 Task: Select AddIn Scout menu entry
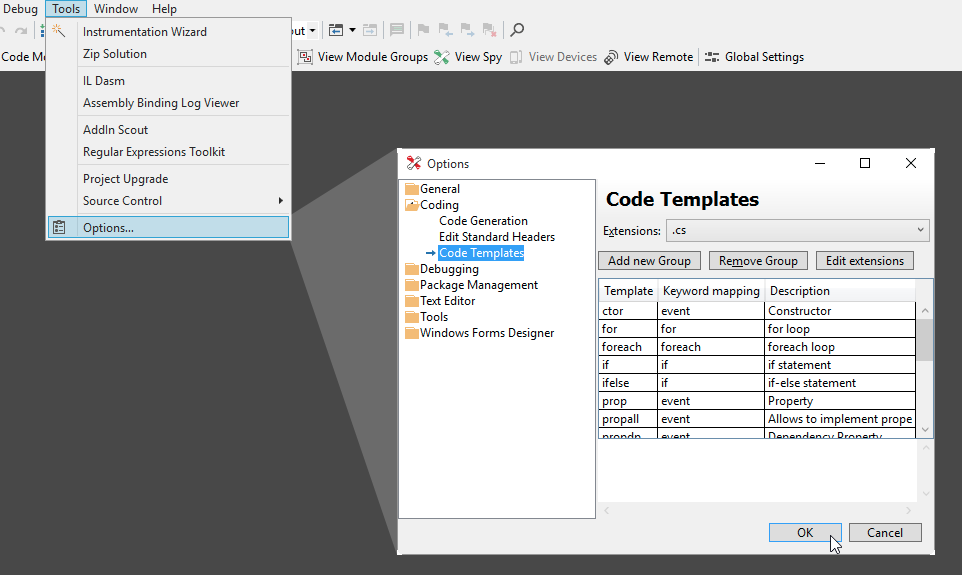tap(168, 129)
